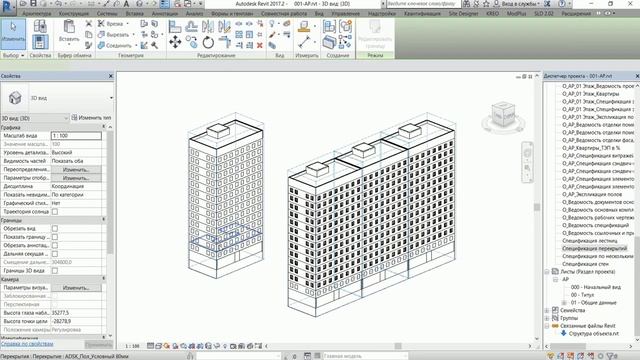This screenshot has width=640, height=360.
Task: Expand the Группы tree node
Action: 547,318
